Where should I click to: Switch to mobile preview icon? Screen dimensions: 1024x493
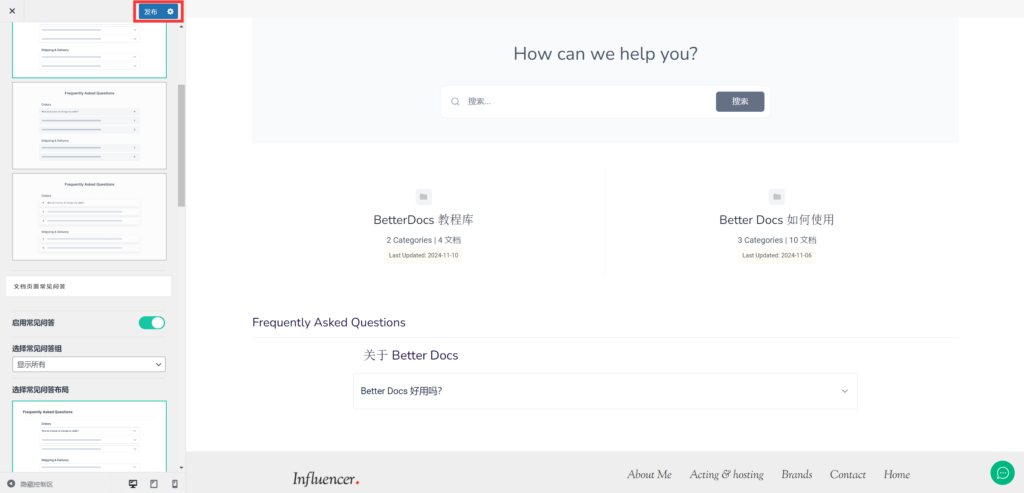click(174, 484)
